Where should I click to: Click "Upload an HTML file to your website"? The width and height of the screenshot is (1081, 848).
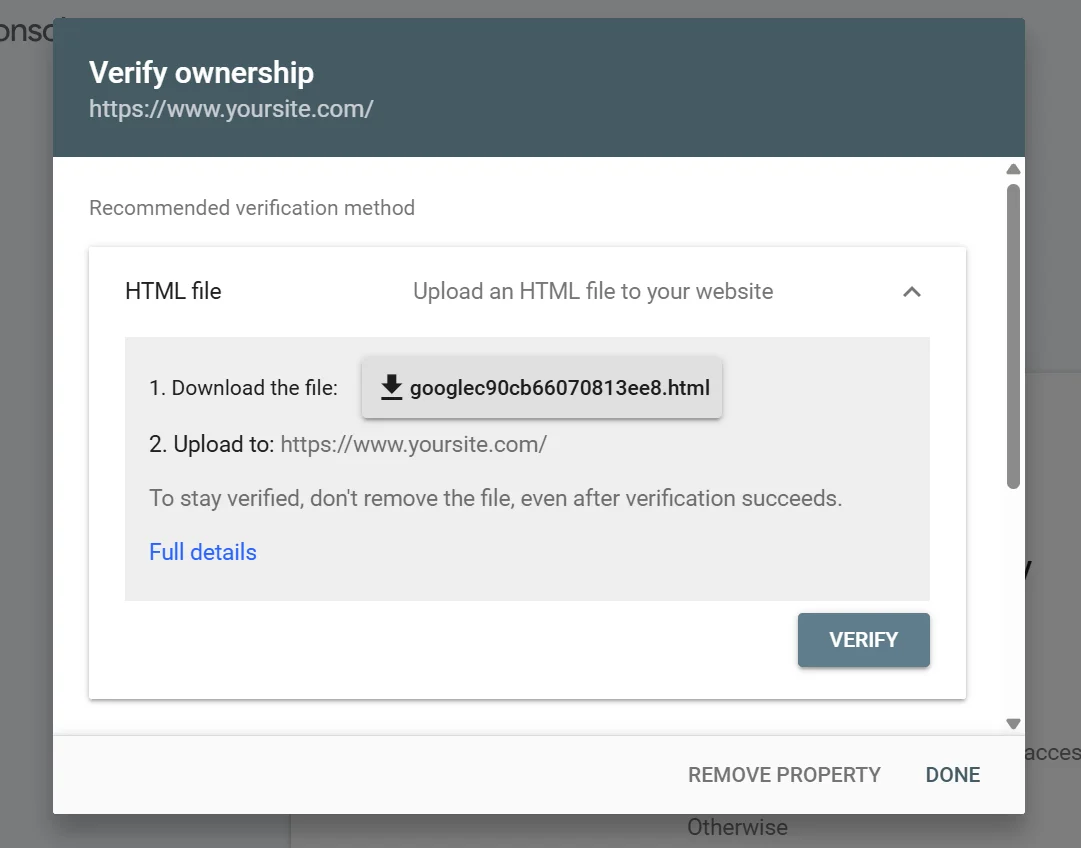pyautogui.click(x=593, y=292)
